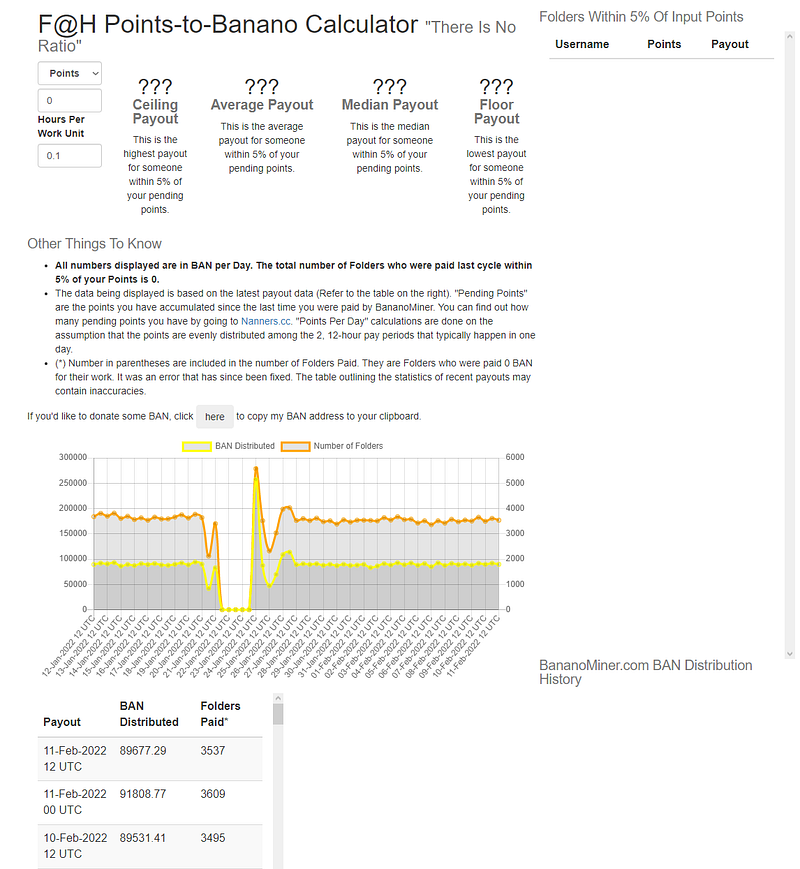Viewport: 800px width, 869px height.
Task: Click Folders Paid value 3609
Action: tap(213, 794)
